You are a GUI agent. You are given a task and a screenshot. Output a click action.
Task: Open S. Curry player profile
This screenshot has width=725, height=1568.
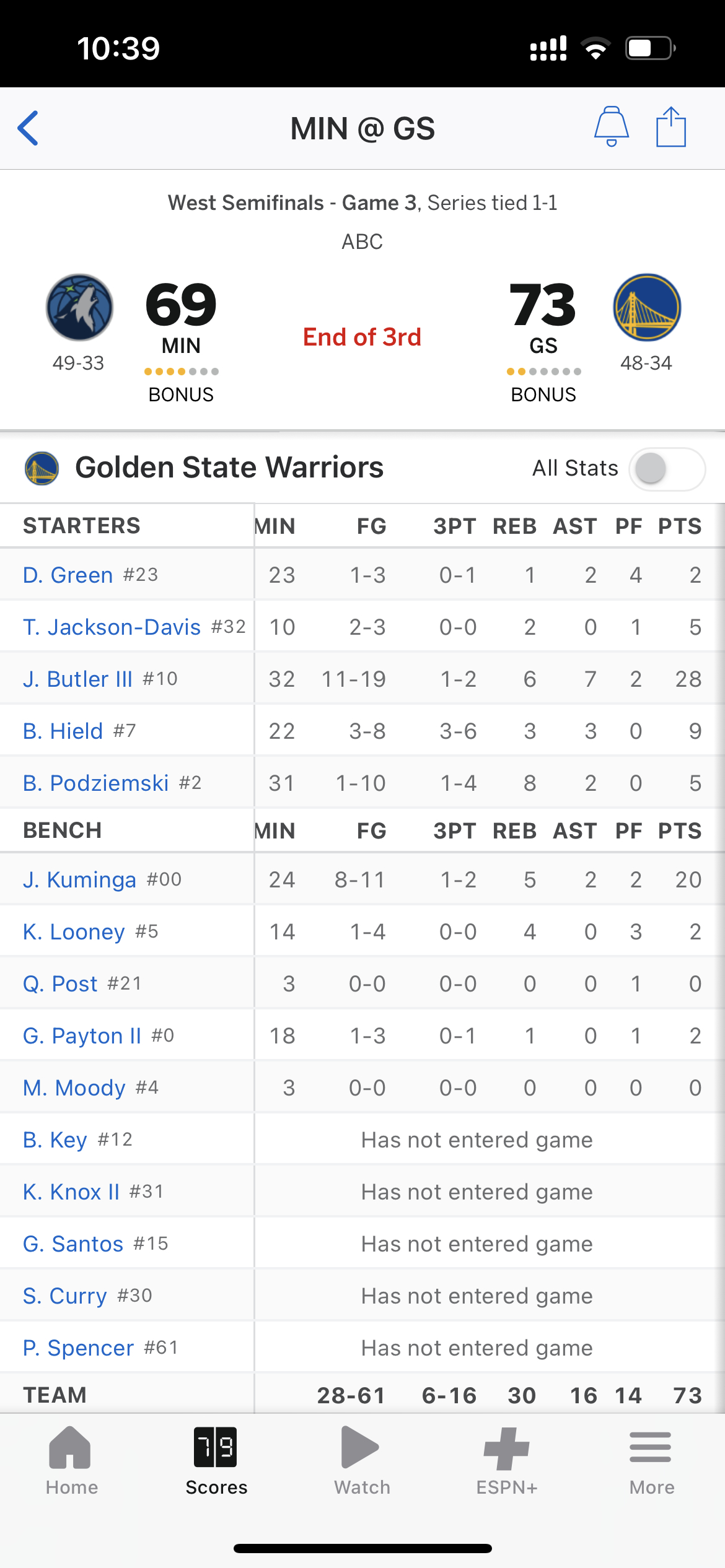(x=64, y=1296)
